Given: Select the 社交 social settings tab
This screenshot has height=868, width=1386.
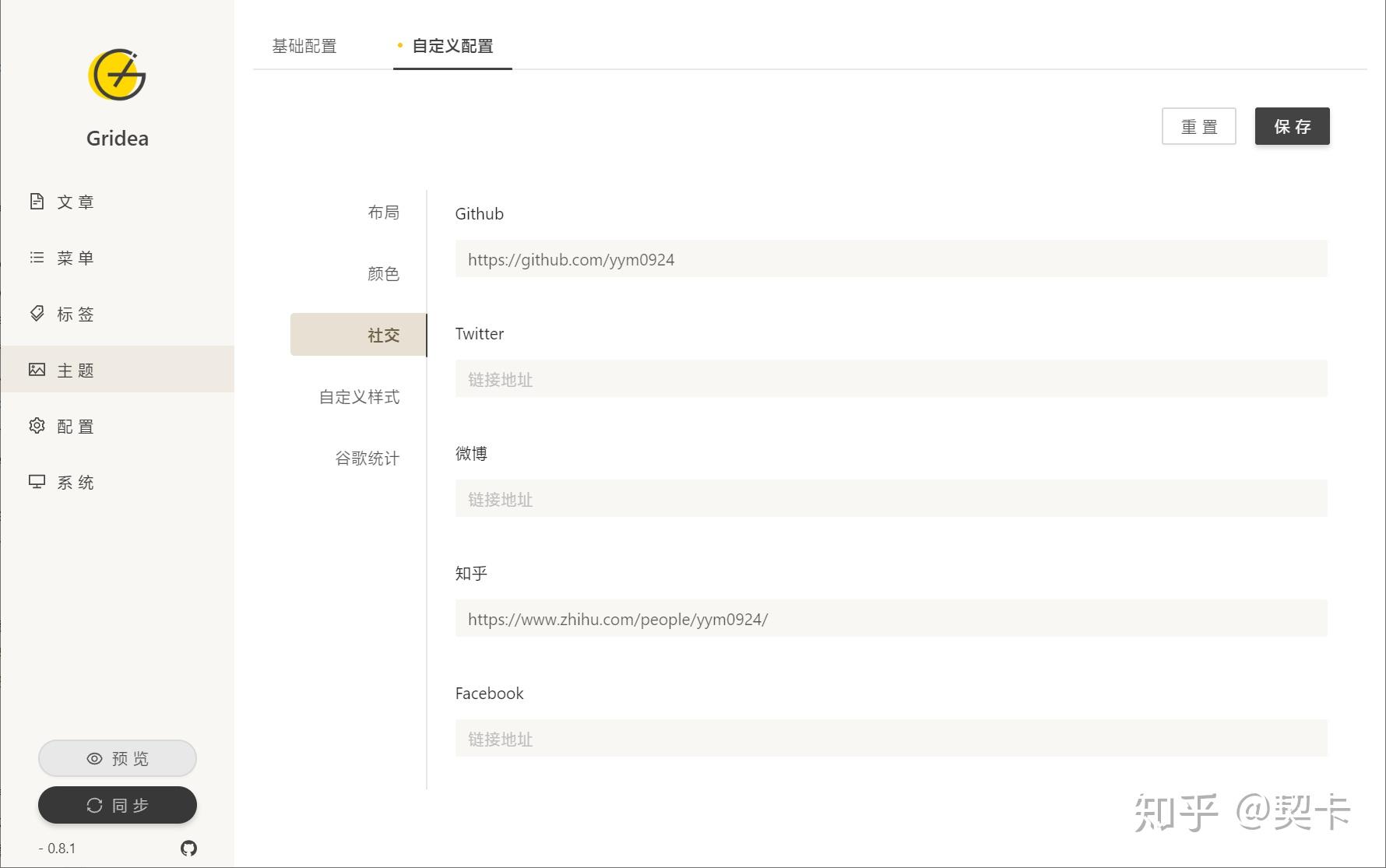Looking at the screenshot, I should (x=359, y=335).
